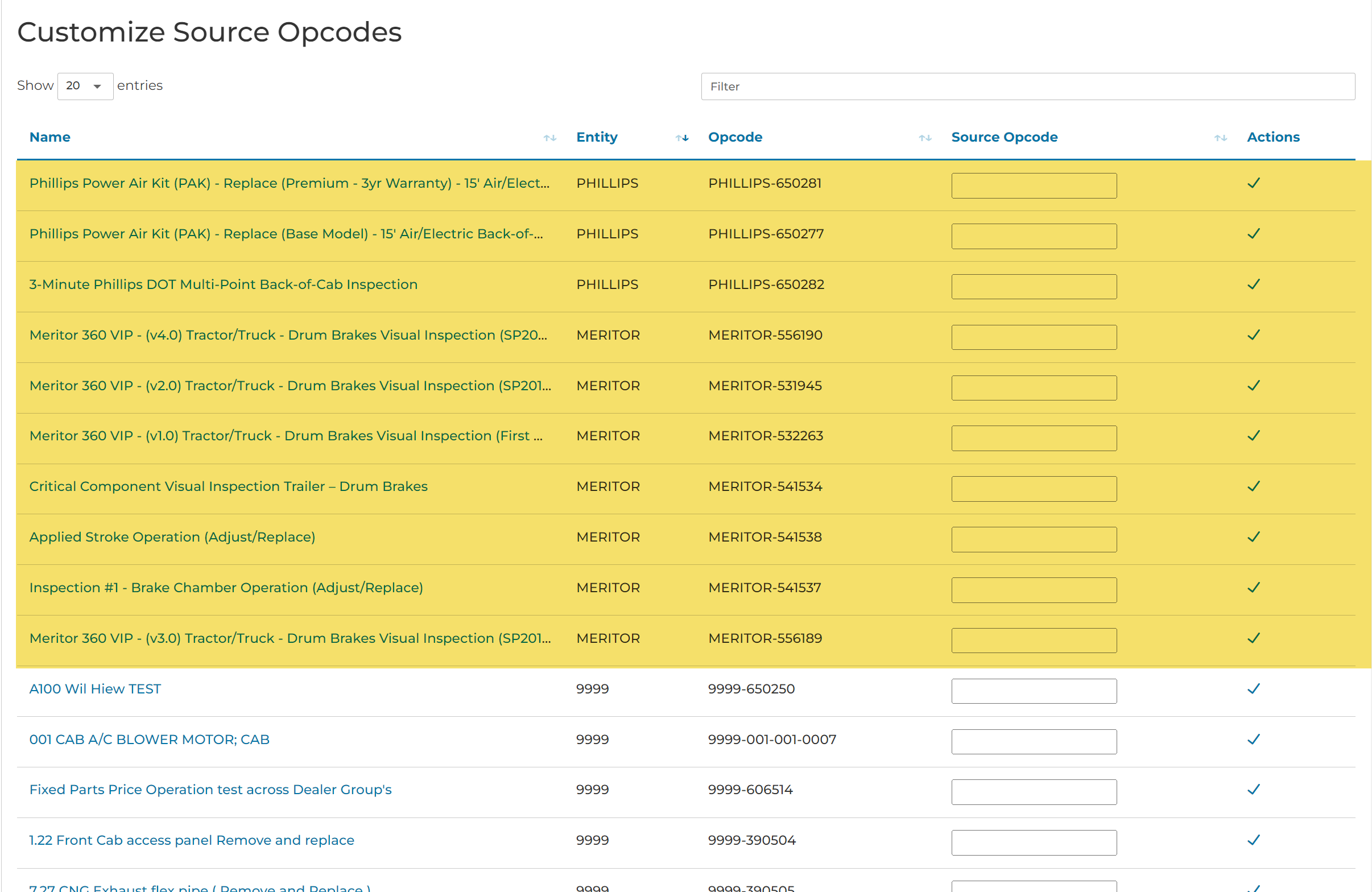The width and height of the screenshot is (1372, 892).
Task: Click the Name column header
Action: 49,137
